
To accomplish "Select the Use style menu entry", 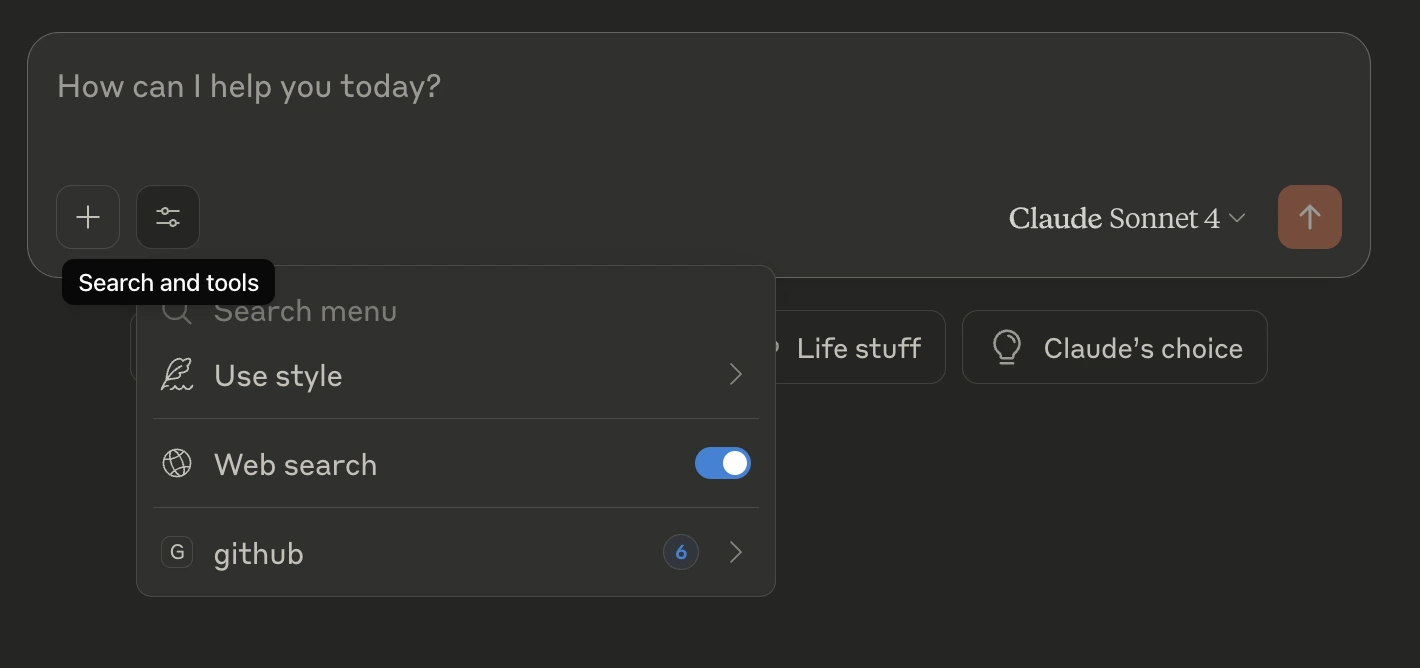I will click(x=456, y=375).
